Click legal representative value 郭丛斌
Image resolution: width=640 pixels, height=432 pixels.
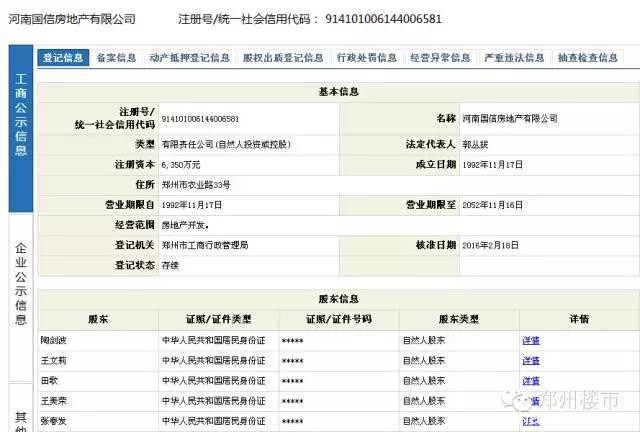(x=475, y=145)
